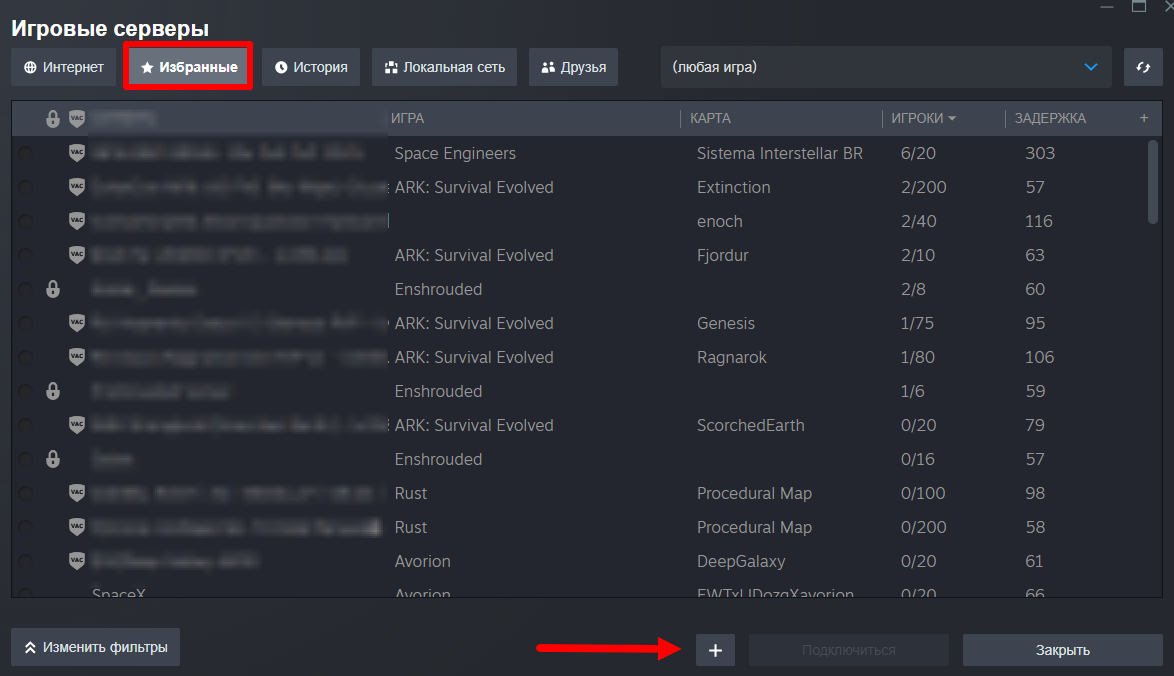Open the Друзья tab

574,67
